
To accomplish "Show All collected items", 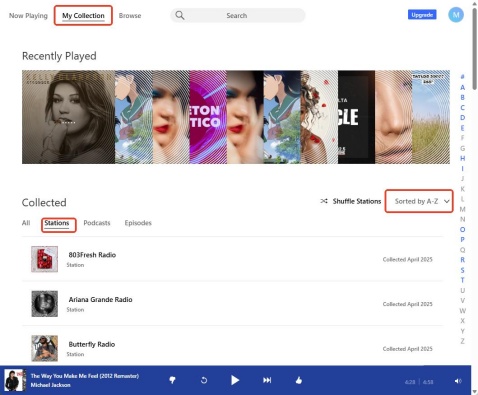I will coord(26,223).
